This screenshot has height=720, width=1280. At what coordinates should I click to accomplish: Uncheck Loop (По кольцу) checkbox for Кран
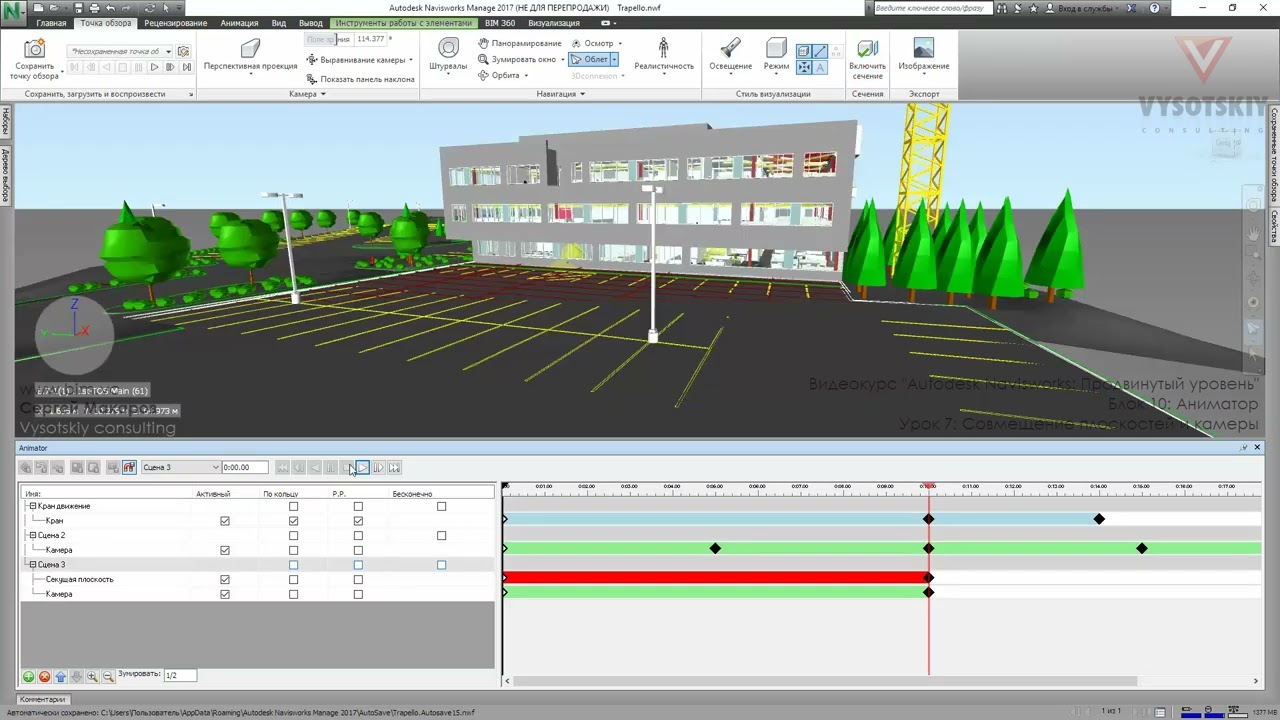[x=293, y=521]
